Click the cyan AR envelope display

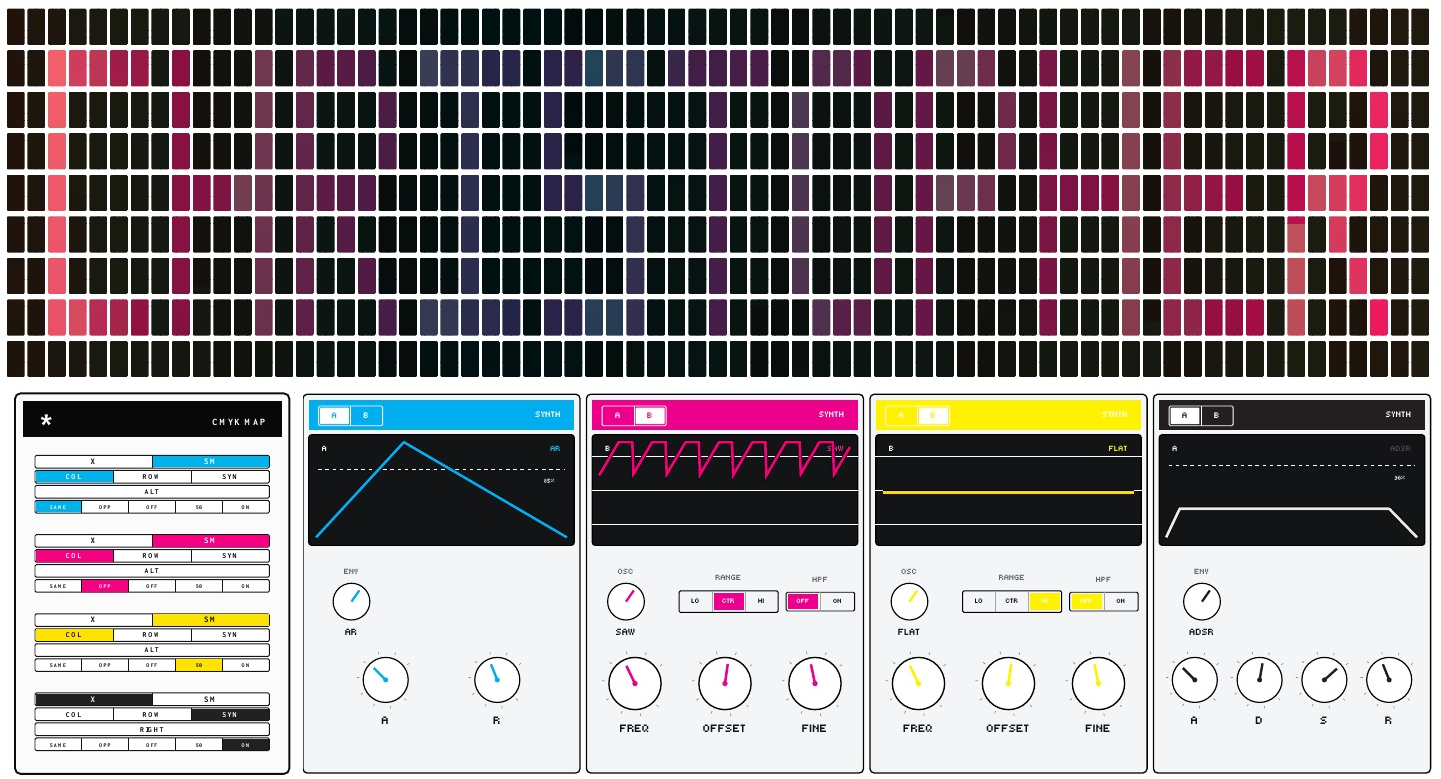[441, 490]
